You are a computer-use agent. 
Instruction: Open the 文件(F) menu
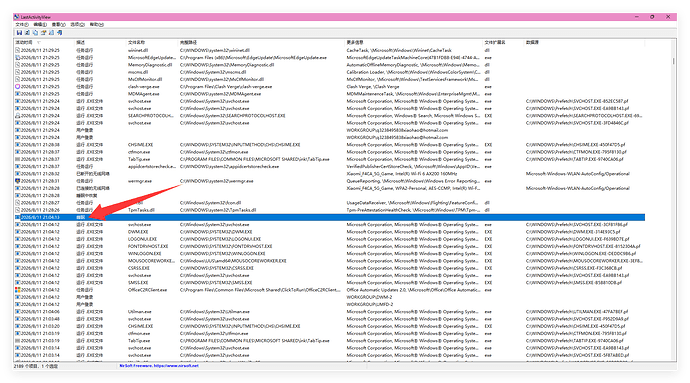pyautogui.click(x=22, y=25)
